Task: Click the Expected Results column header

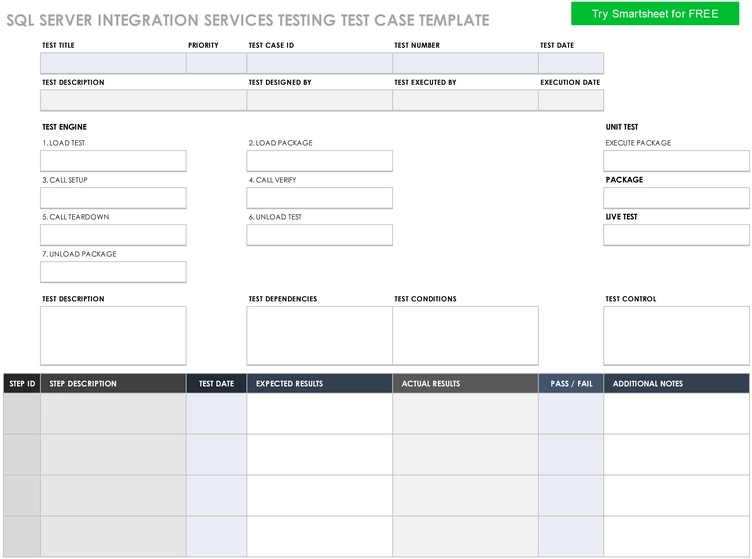Action: coord(319,384)
